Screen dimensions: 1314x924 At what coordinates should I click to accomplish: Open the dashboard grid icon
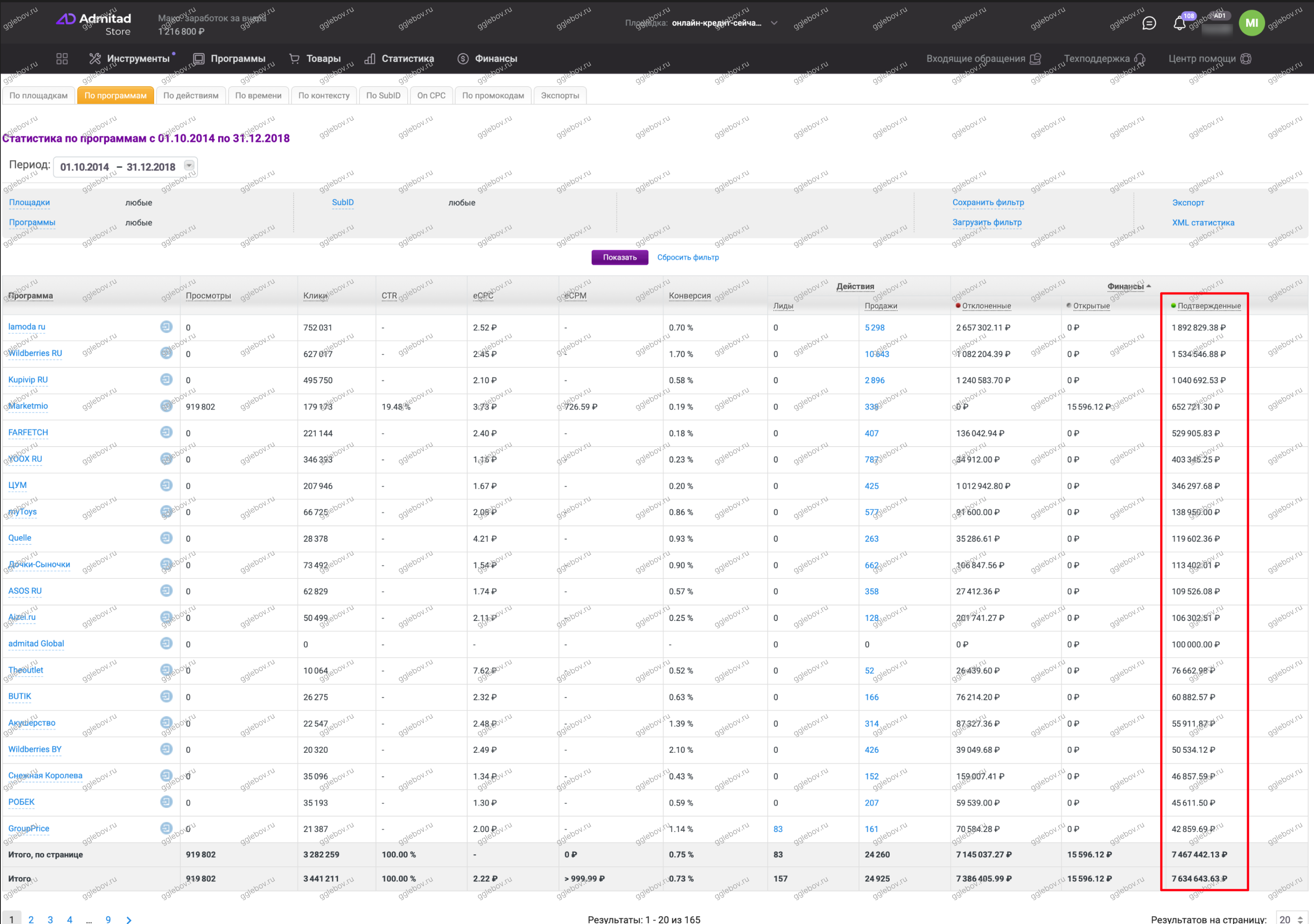pos(62,58)
